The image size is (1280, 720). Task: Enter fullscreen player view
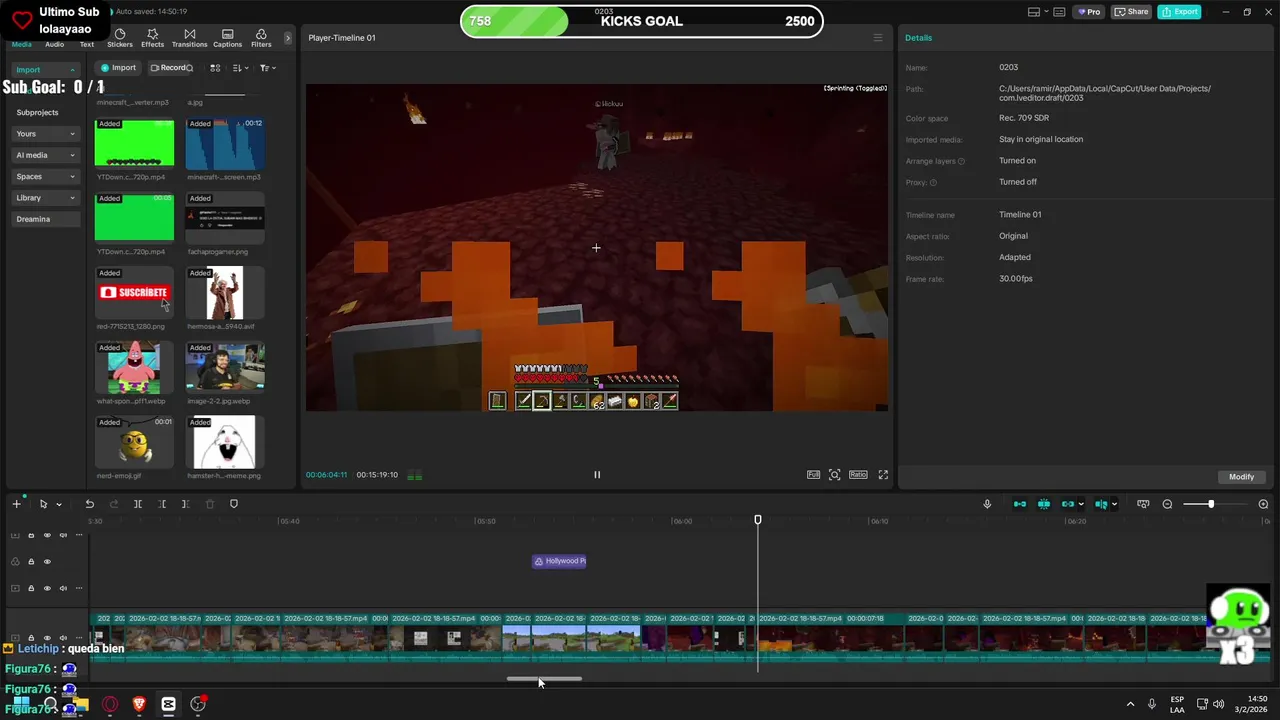click(883, 475)
